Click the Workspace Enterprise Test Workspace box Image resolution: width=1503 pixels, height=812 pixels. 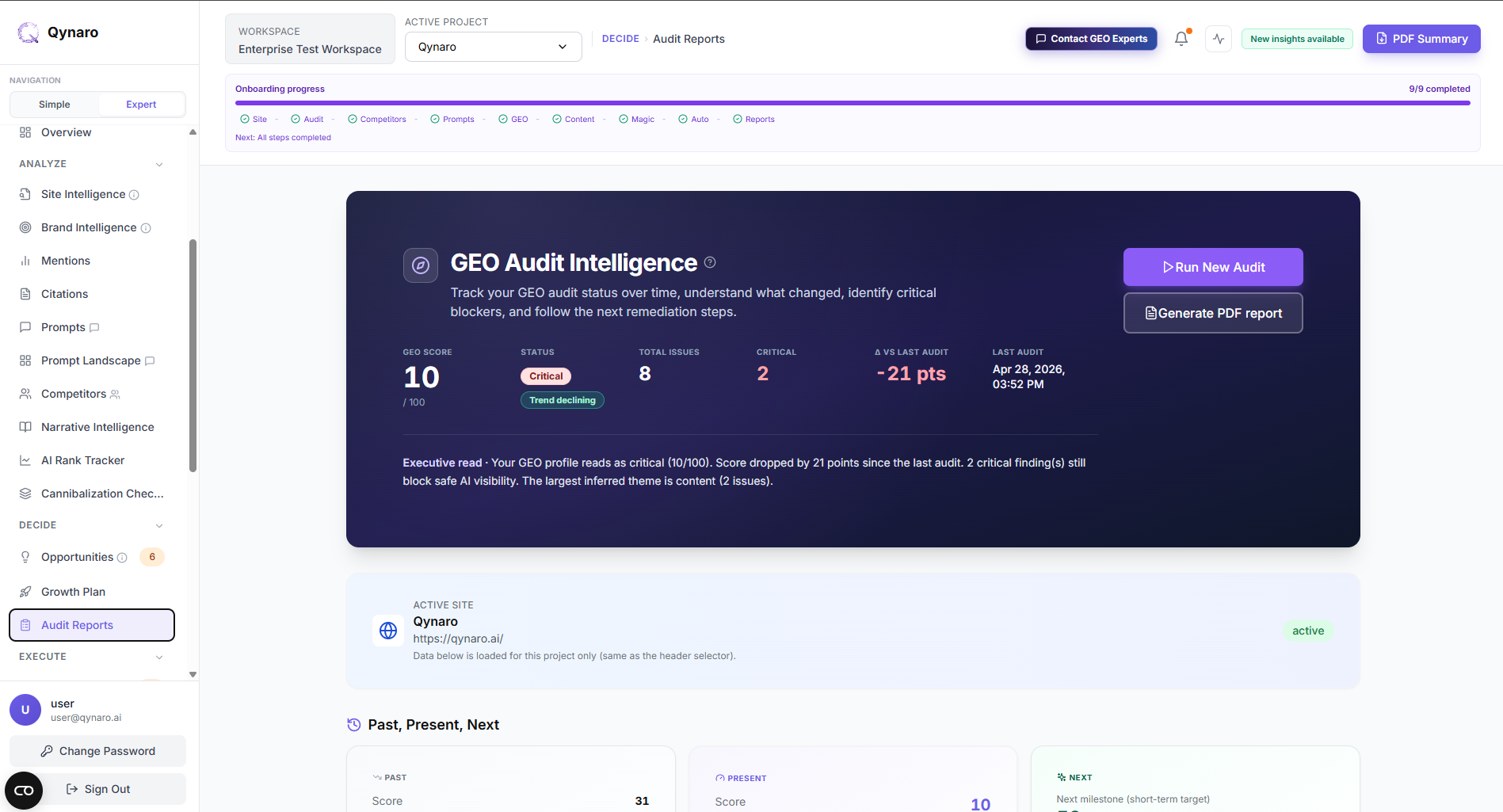310,40
